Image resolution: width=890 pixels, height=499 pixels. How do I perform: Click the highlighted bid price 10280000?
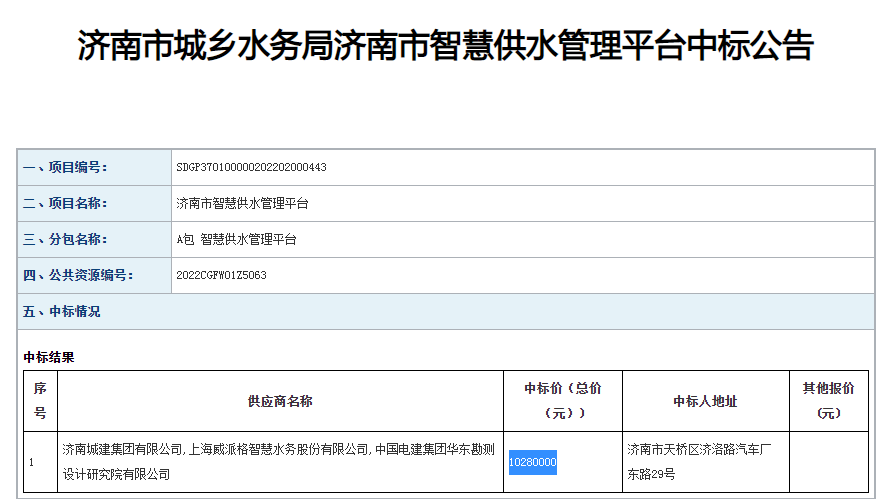532,462
